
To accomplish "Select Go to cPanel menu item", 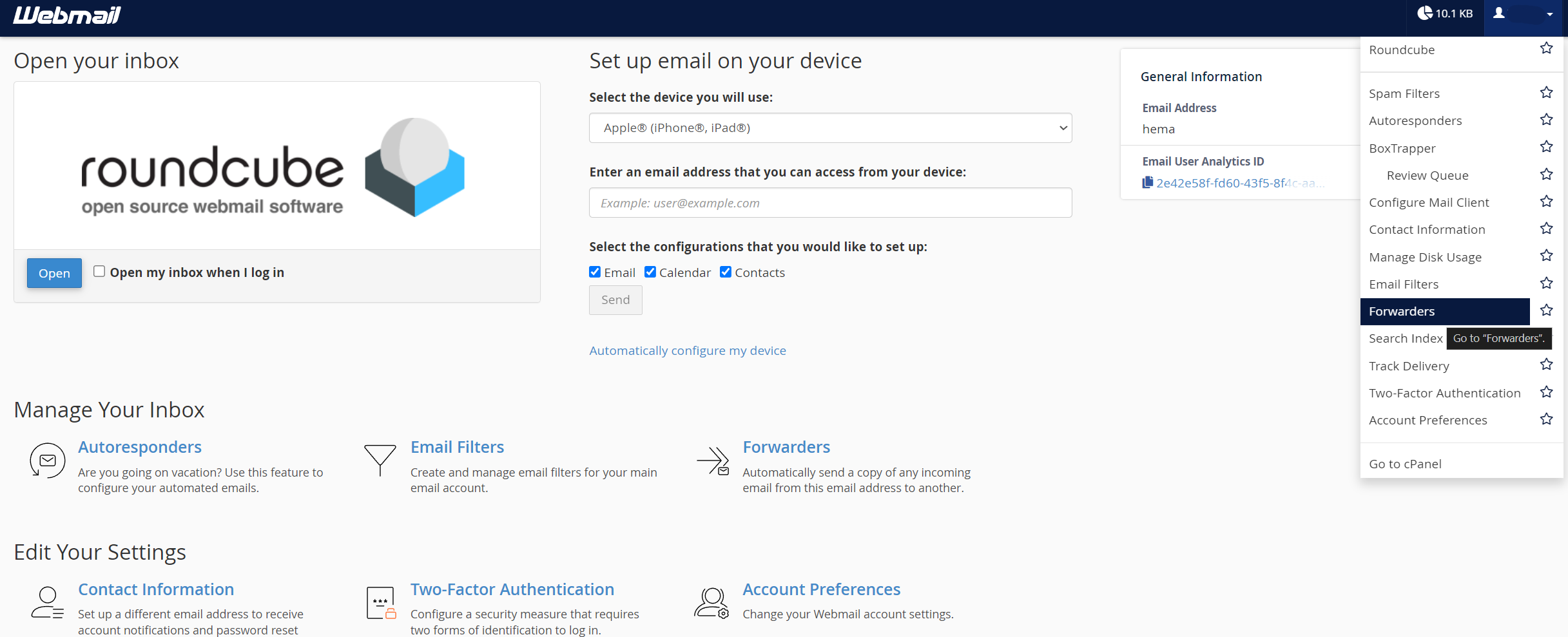I will click(1405, 464).
